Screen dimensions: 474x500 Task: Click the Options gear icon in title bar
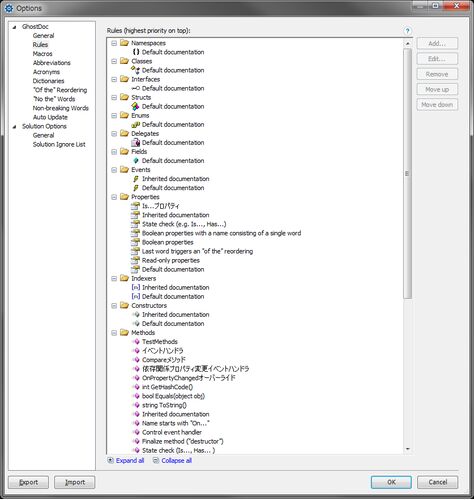coord(9,8)
